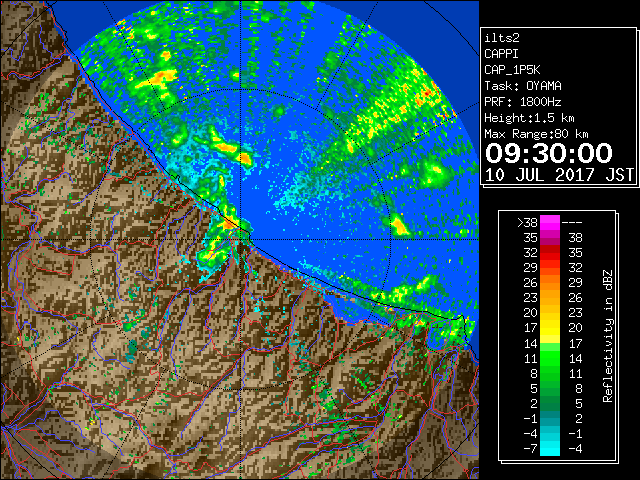Click the 'CAP_1P5K' label
640x480 pixels.
(x=512, y=70)
